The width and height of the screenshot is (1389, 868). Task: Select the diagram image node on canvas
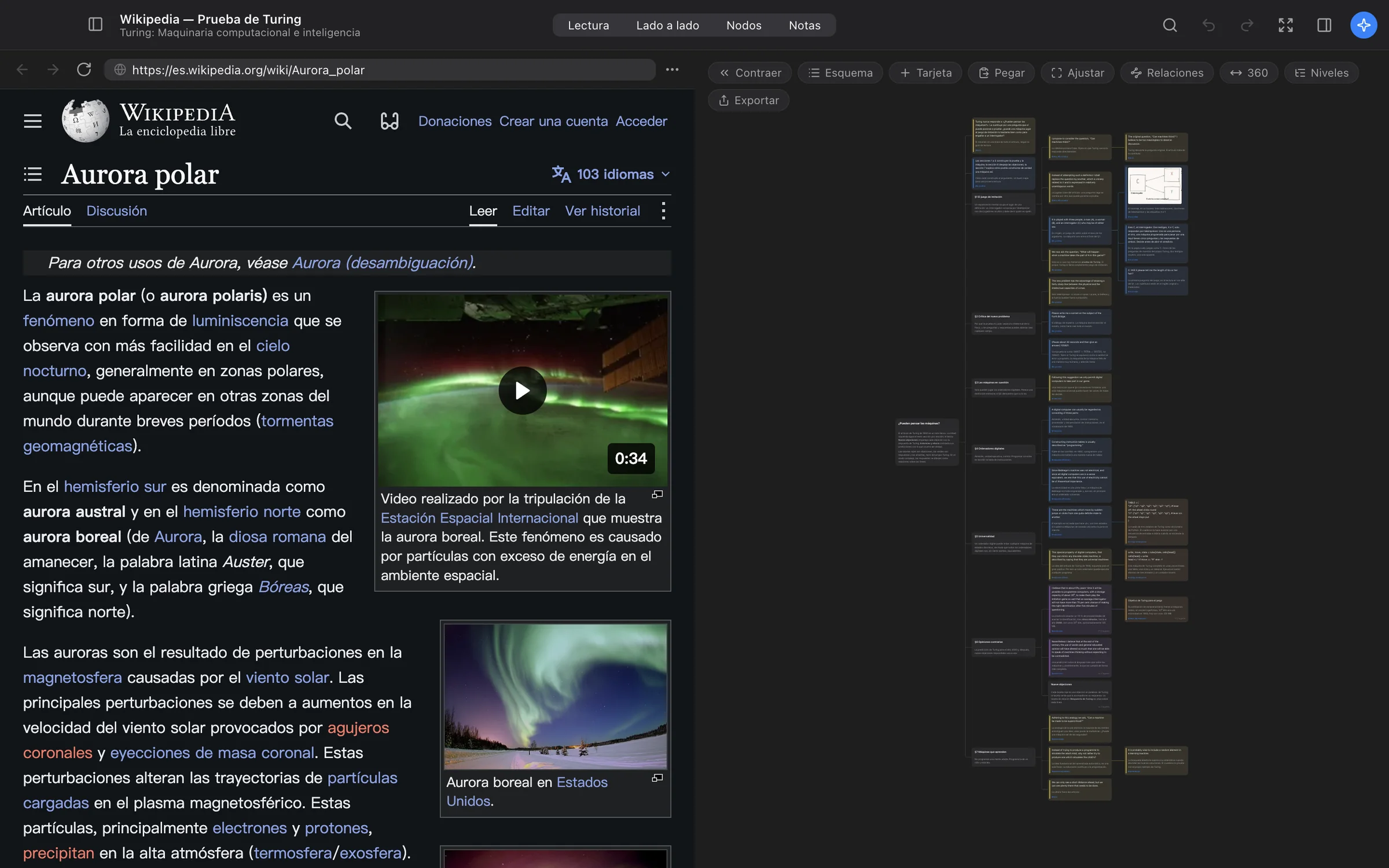pos(1156,193)
